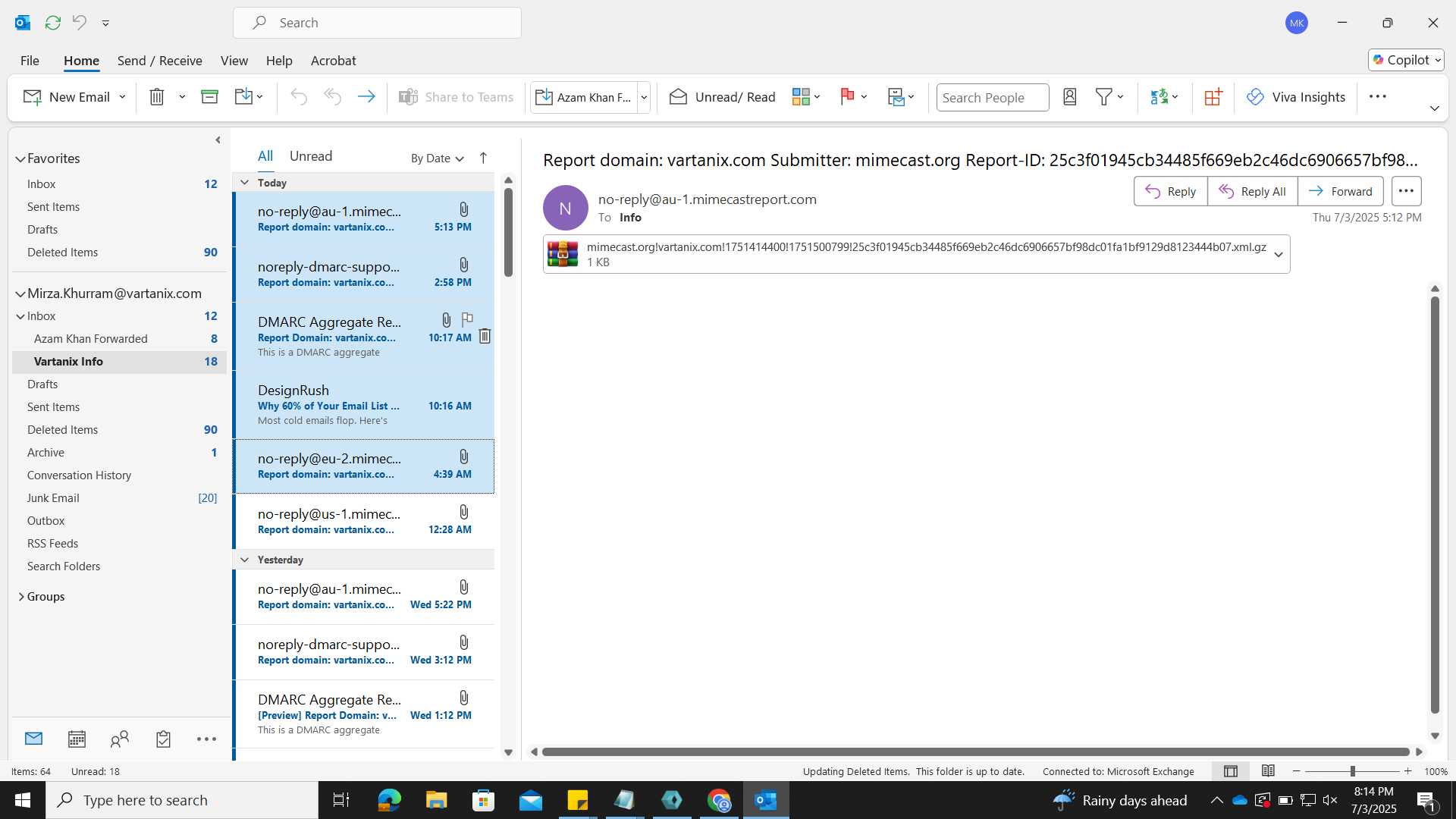Click the Search People field
1456x819 pixels.
[x=993, y=97]
